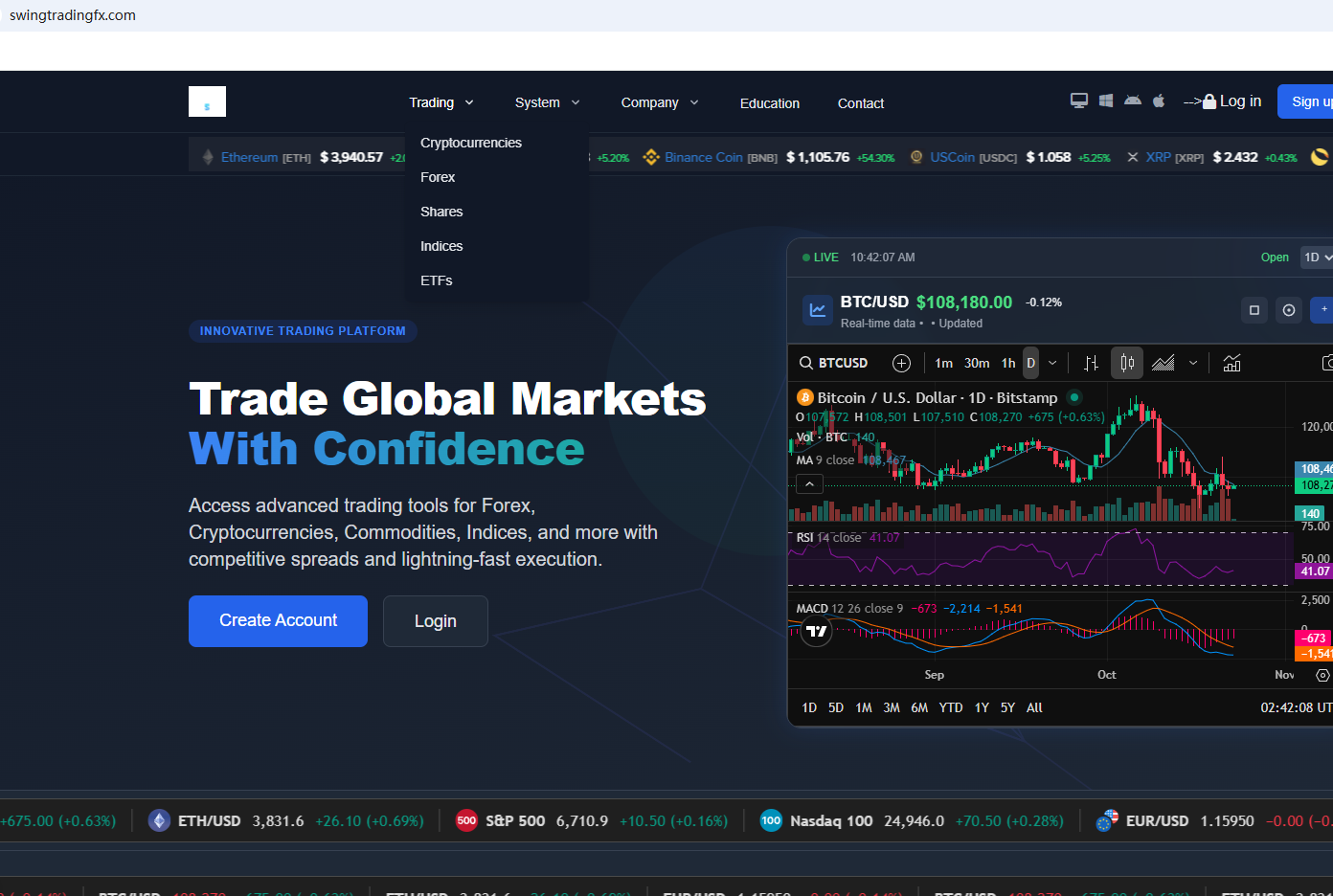Open the Education page
The image size is (1333, 896).
click(x=770, y=103)
